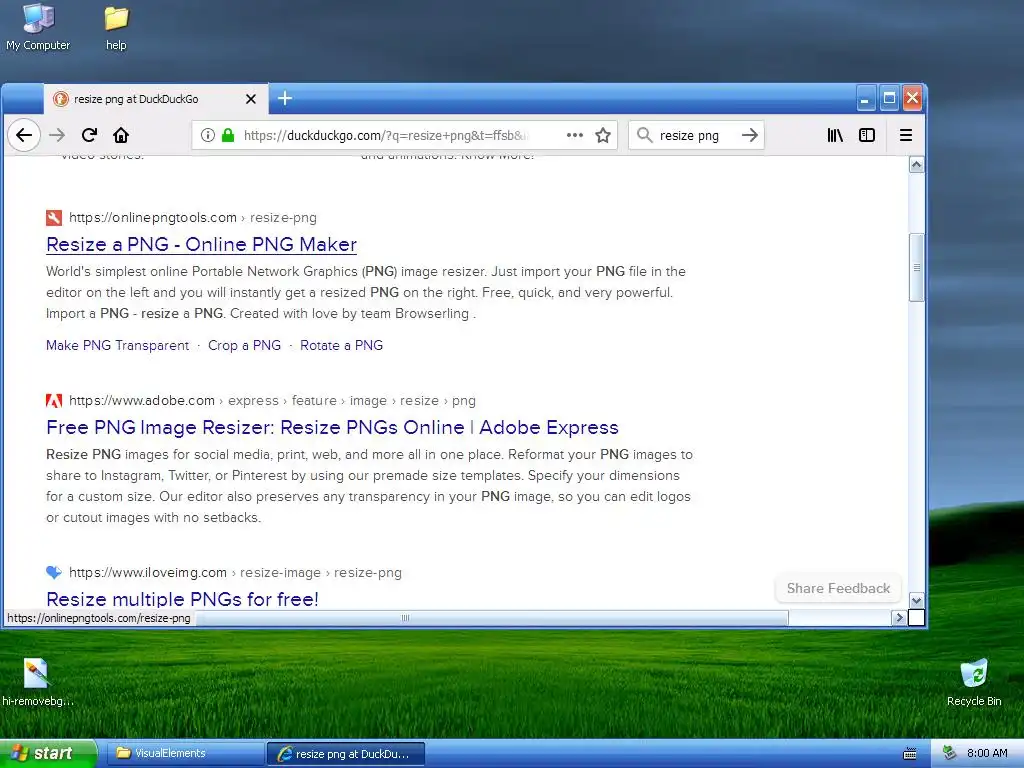
Task: Bookmark this page with the star
Action: tap(603, 135)
